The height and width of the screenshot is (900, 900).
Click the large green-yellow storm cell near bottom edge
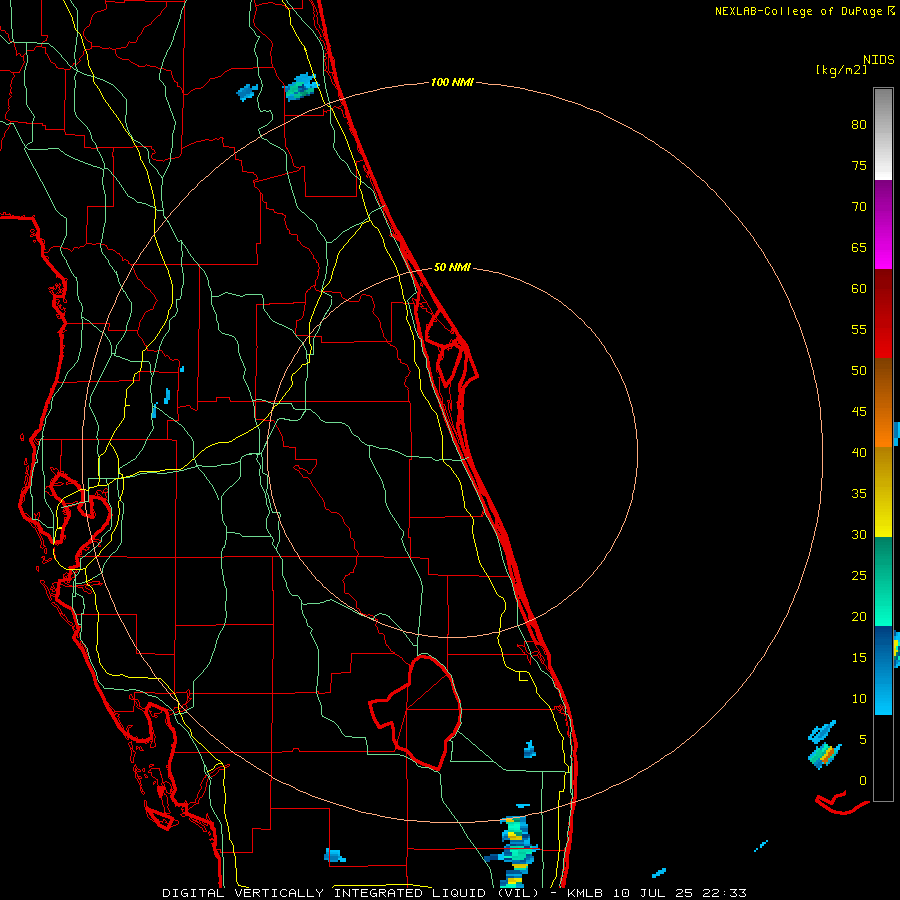515,851
